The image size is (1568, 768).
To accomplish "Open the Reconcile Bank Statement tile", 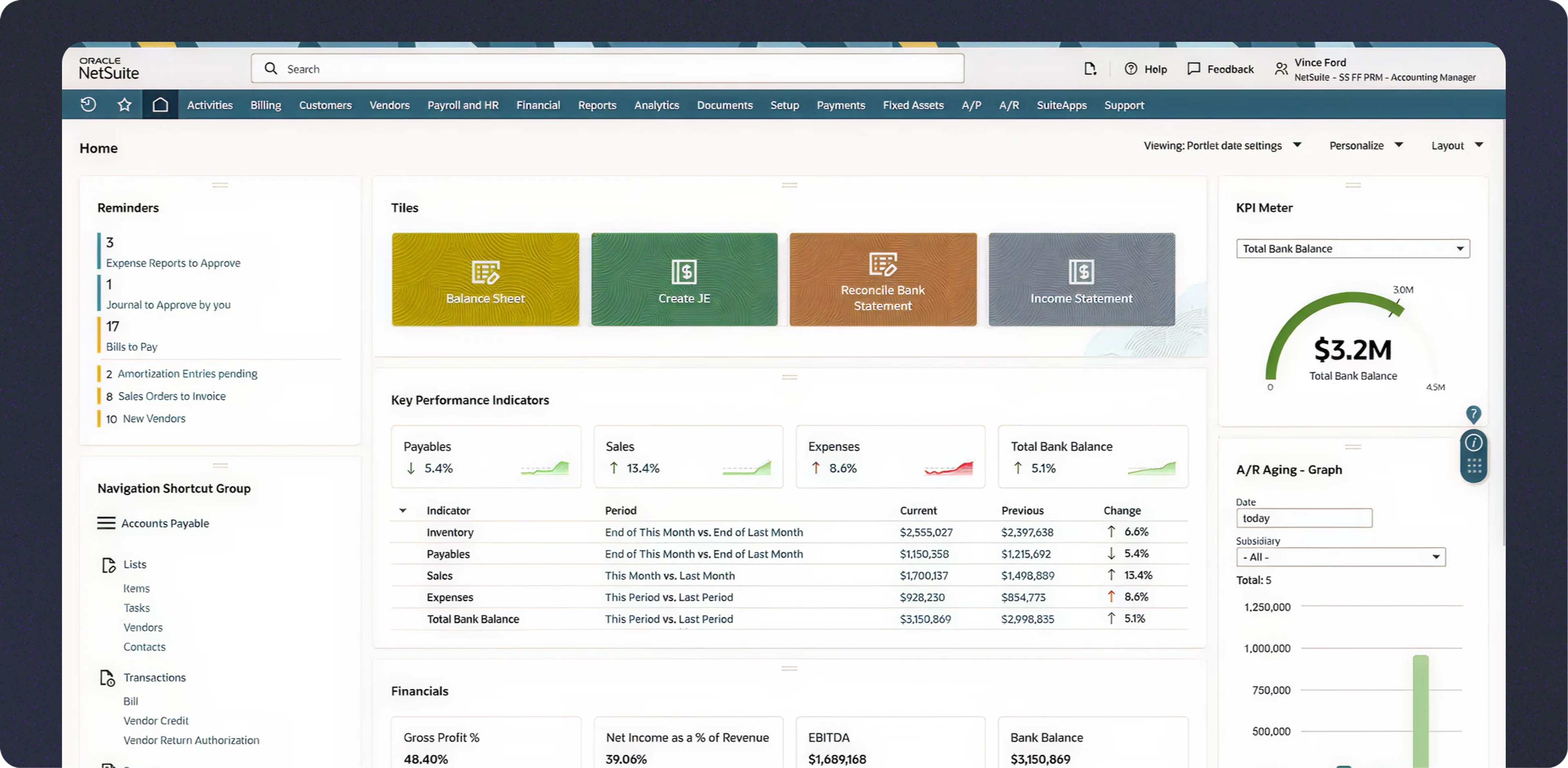I will coord(883,279).
